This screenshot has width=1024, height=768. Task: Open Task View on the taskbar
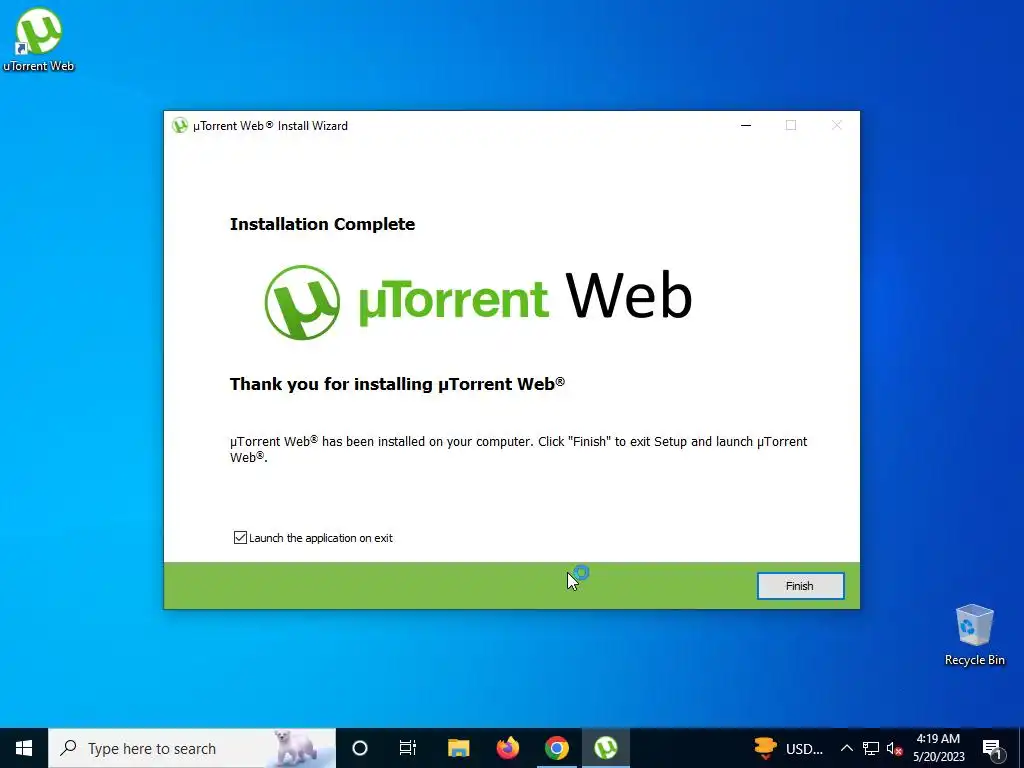[408, 748]
